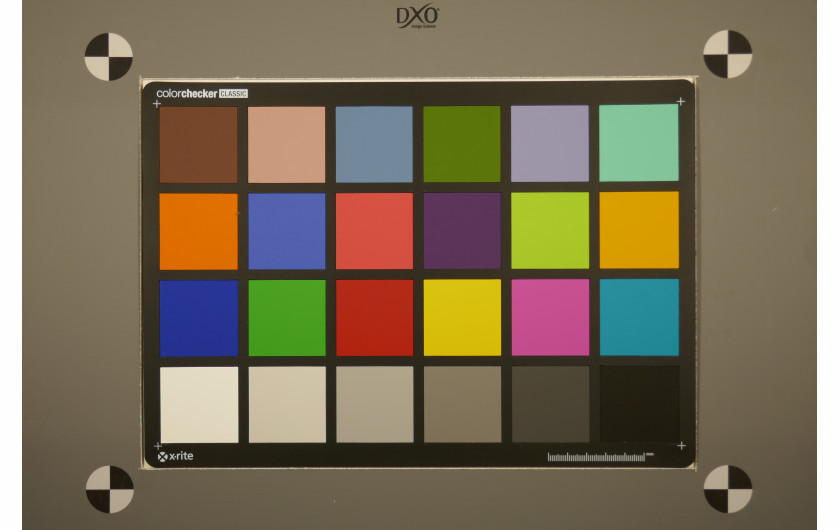Click the dark purple patch
Screen dimensions: 840x530
(462, 230)
